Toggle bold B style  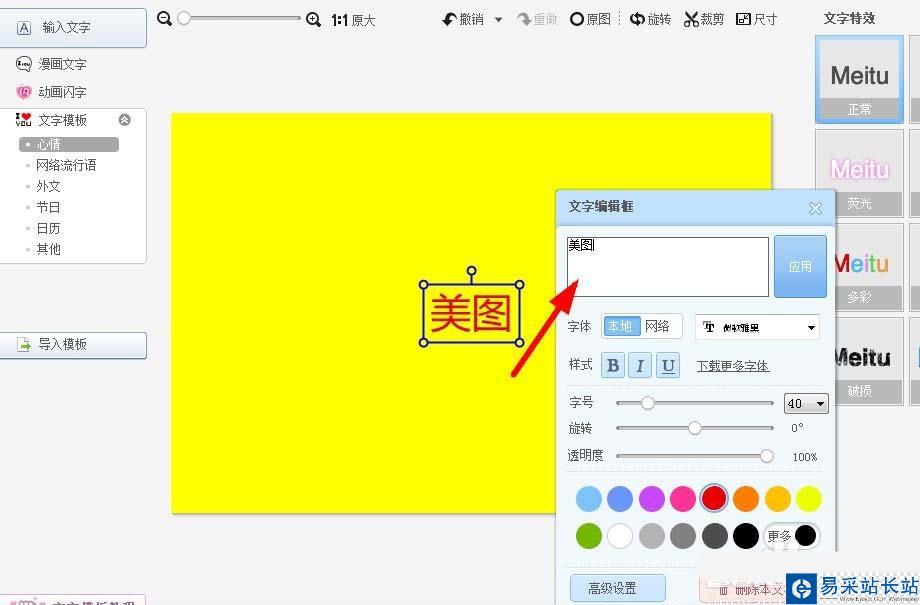(x=613, y=366)
